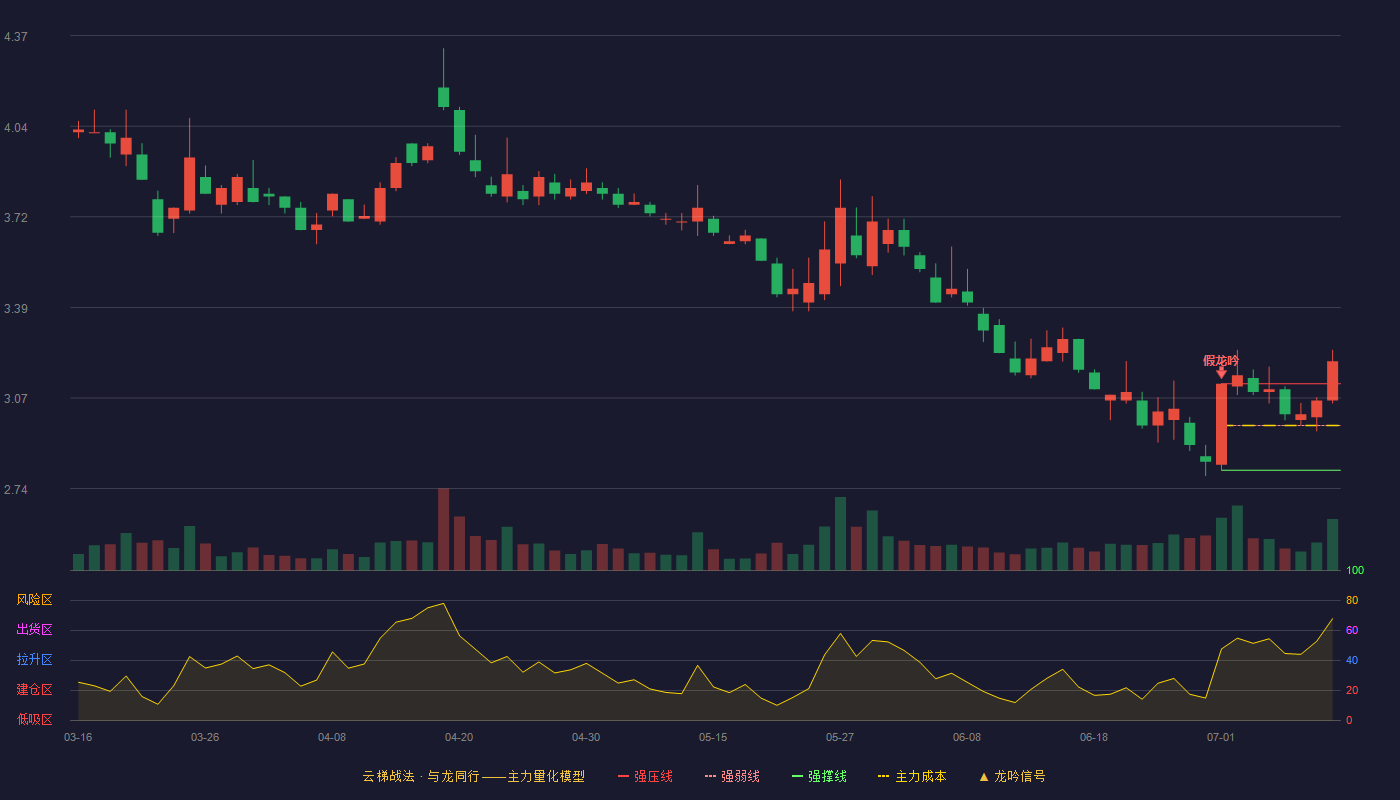Toggle the 强压线 legend entry
This screenshot has width=1400, height=800.
pos(645,776)
